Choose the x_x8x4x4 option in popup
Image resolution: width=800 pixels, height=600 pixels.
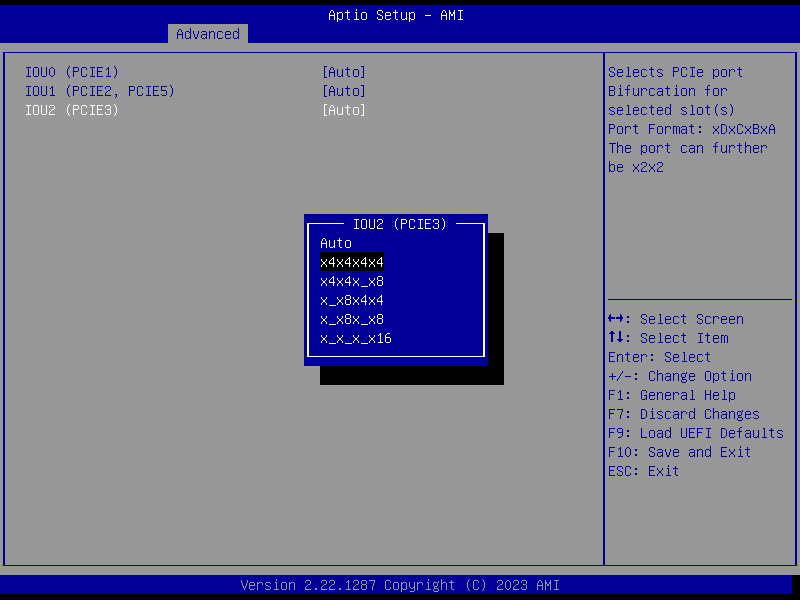(352, 300)
